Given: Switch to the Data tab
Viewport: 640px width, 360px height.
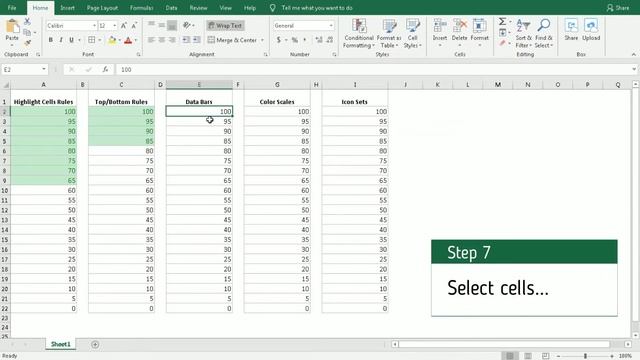Looking at the screenshot, I should (x=171, y=8).
